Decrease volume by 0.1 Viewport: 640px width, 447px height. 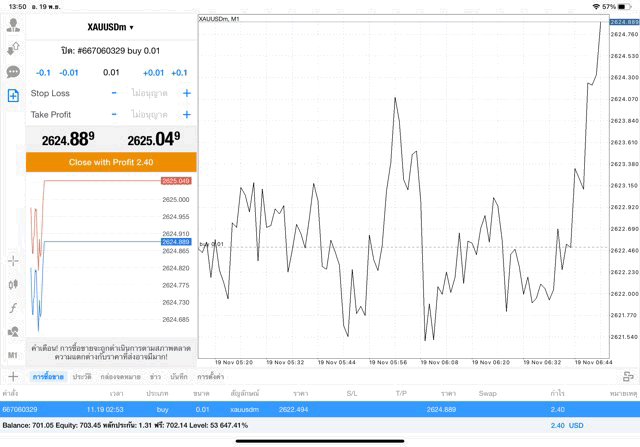pyautogui.click(x=43, y=73)
